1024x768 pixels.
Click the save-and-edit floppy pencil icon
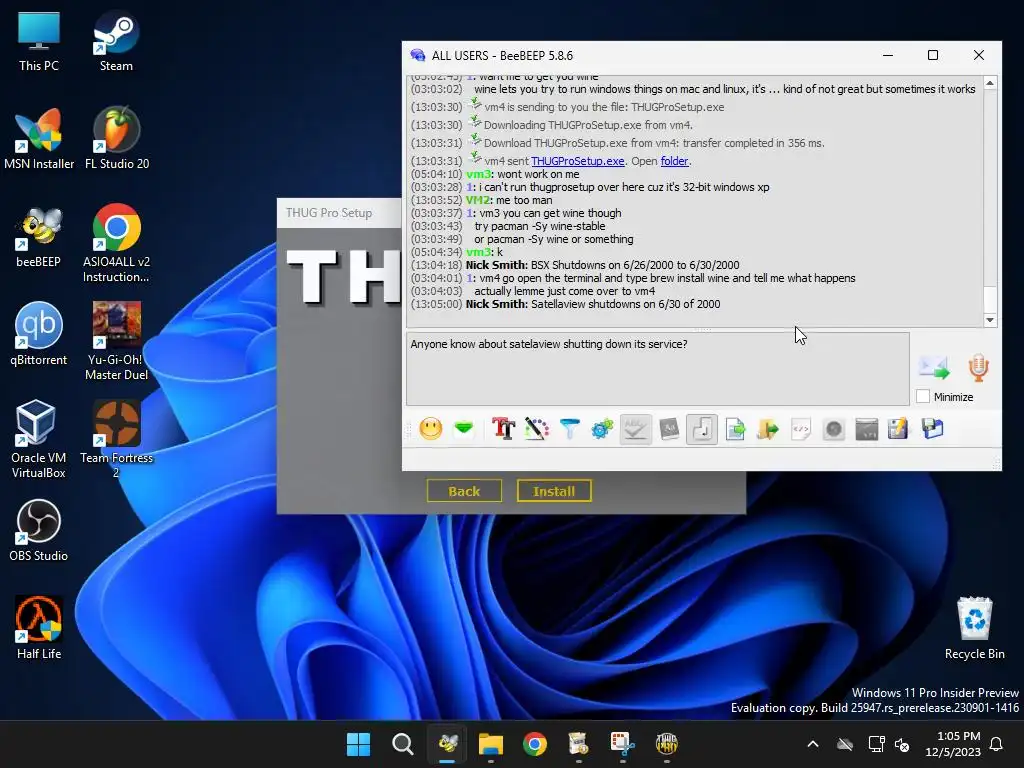(x=899, y=429)
